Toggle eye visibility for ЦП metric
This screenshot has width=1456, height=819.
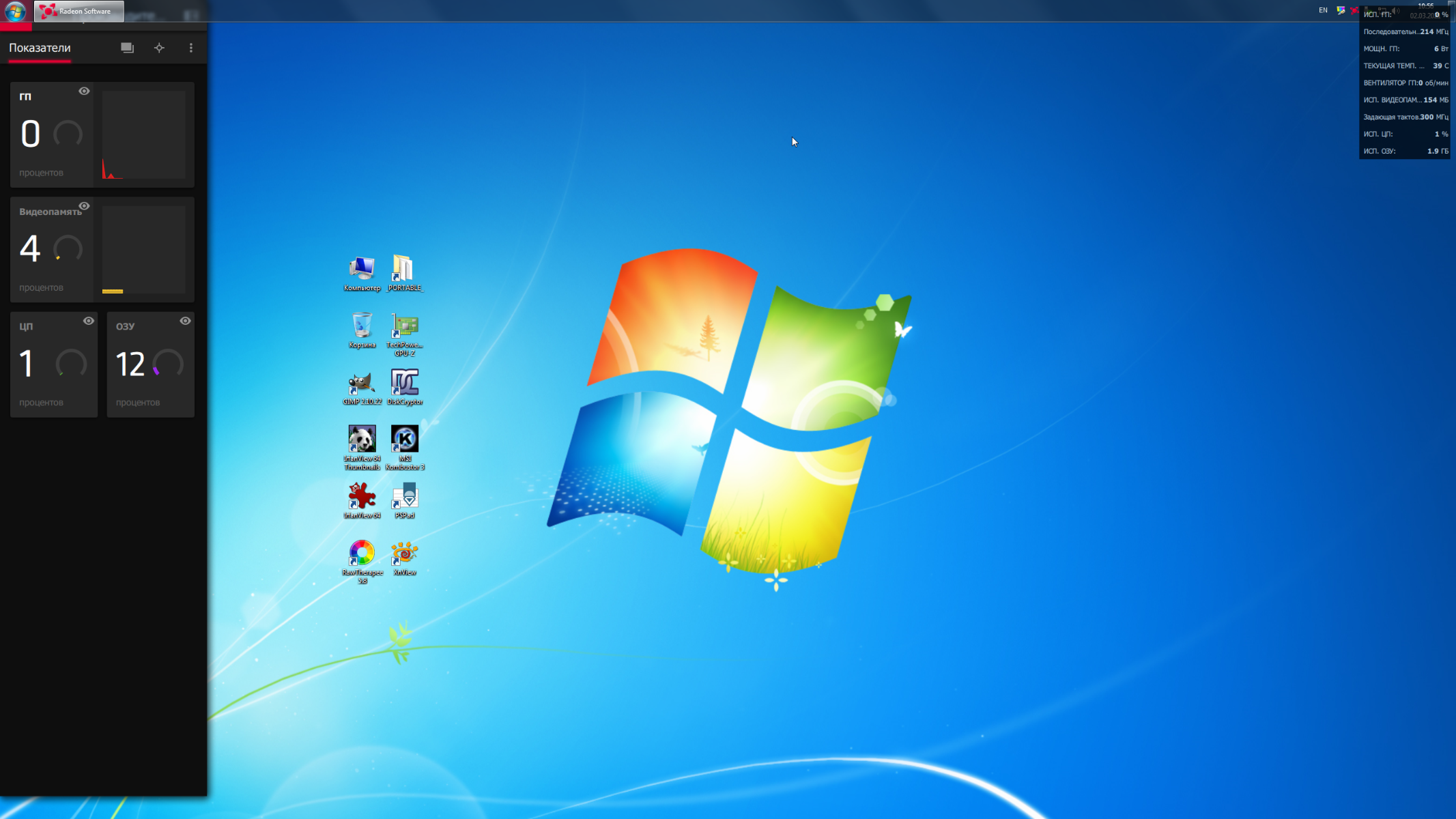point(89,321)
